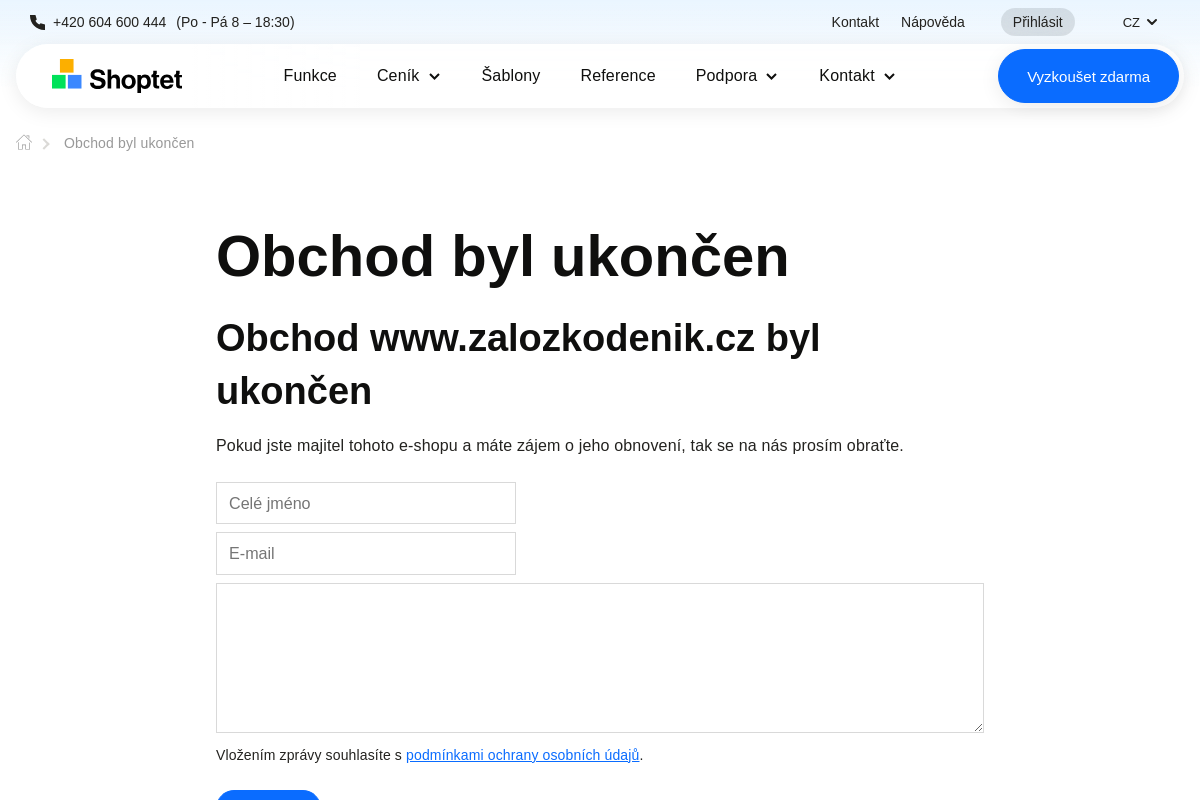Expand the Ceník dropdown menu
Image resolution: width=1200 pixels, height=800 pixels.
408,75
